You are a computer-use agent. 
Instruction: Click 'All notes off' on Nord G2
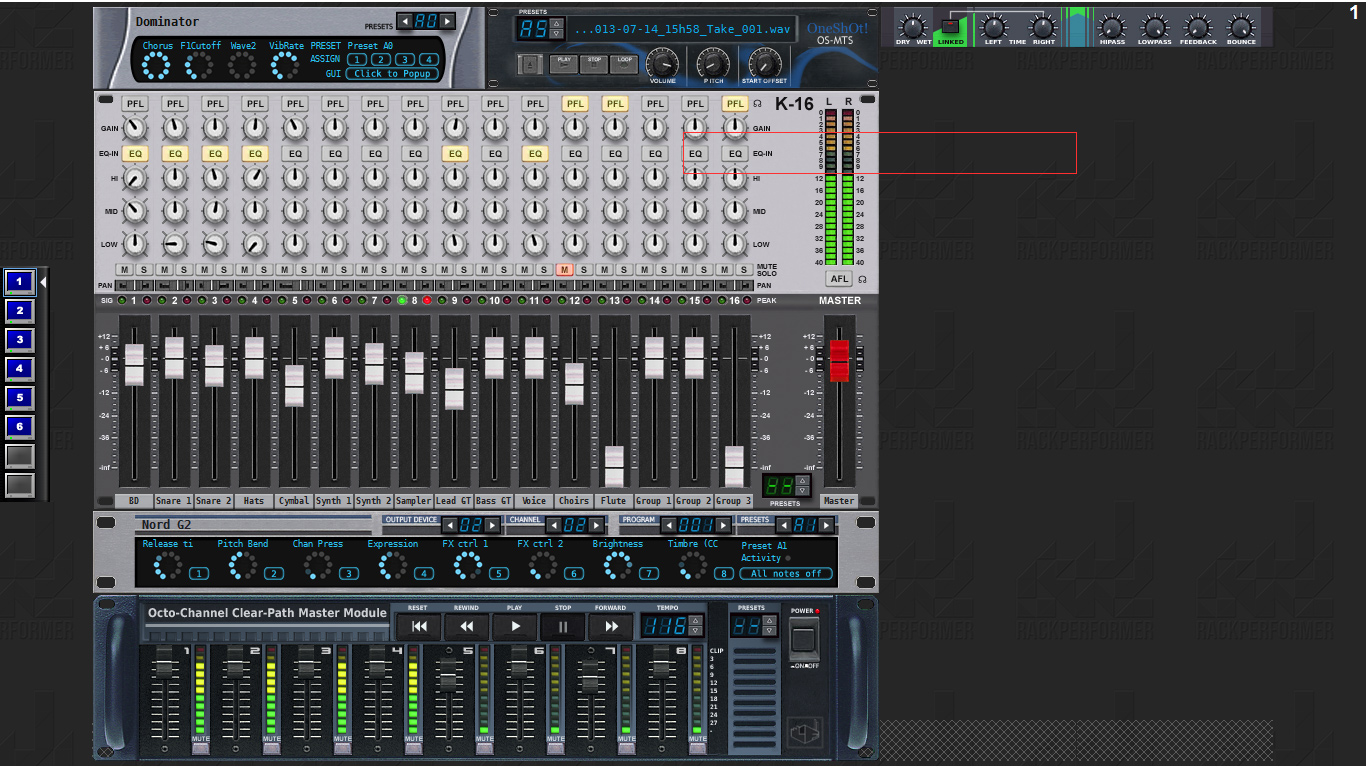pos(785,573)
